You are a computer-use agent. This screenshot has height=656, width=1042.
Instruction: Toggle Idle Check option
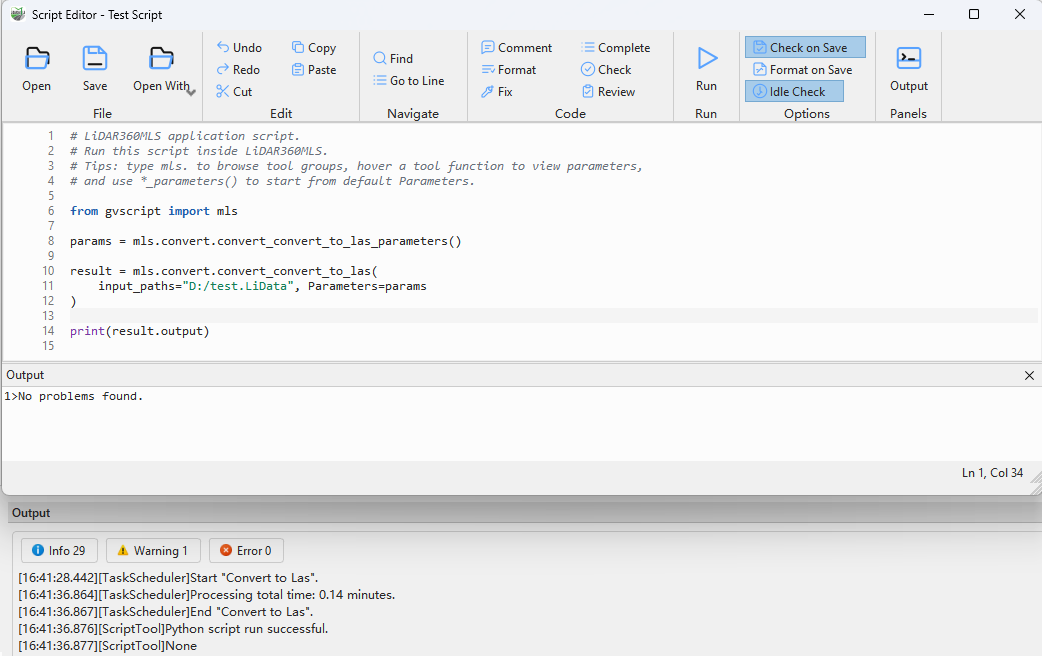(x=794, y=91)
